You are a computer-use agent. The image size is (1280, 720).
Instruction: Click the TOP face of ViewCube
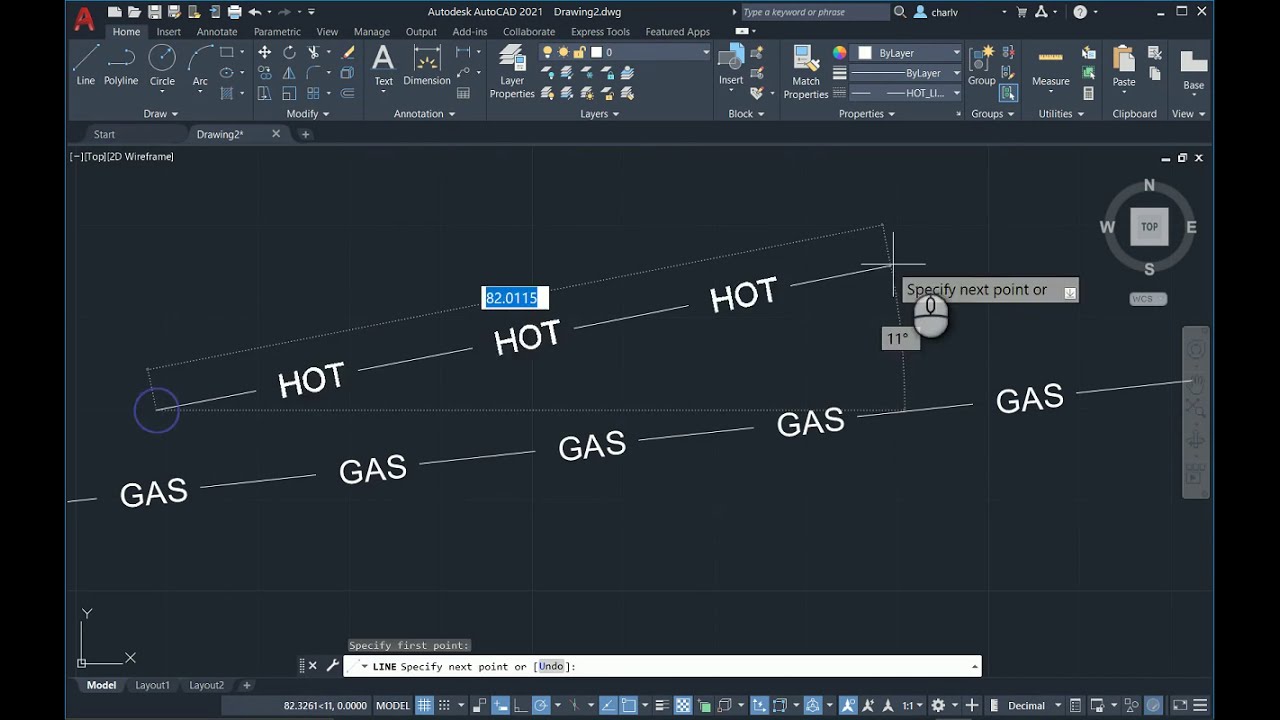[x=1149, y=227]
